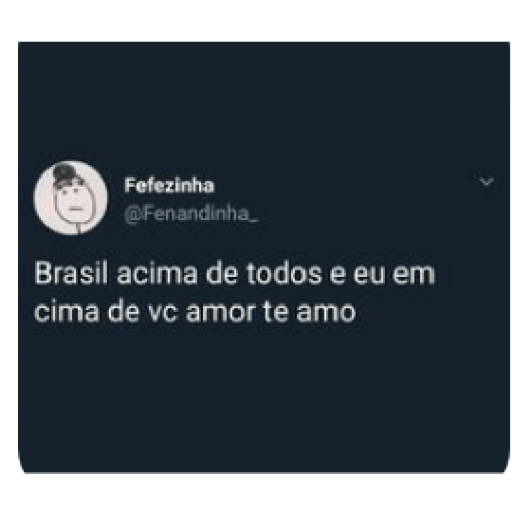Click the cartoon face in the avatar
The width and height of the screenshot is (512, 512).
click(x=74, y=205)
